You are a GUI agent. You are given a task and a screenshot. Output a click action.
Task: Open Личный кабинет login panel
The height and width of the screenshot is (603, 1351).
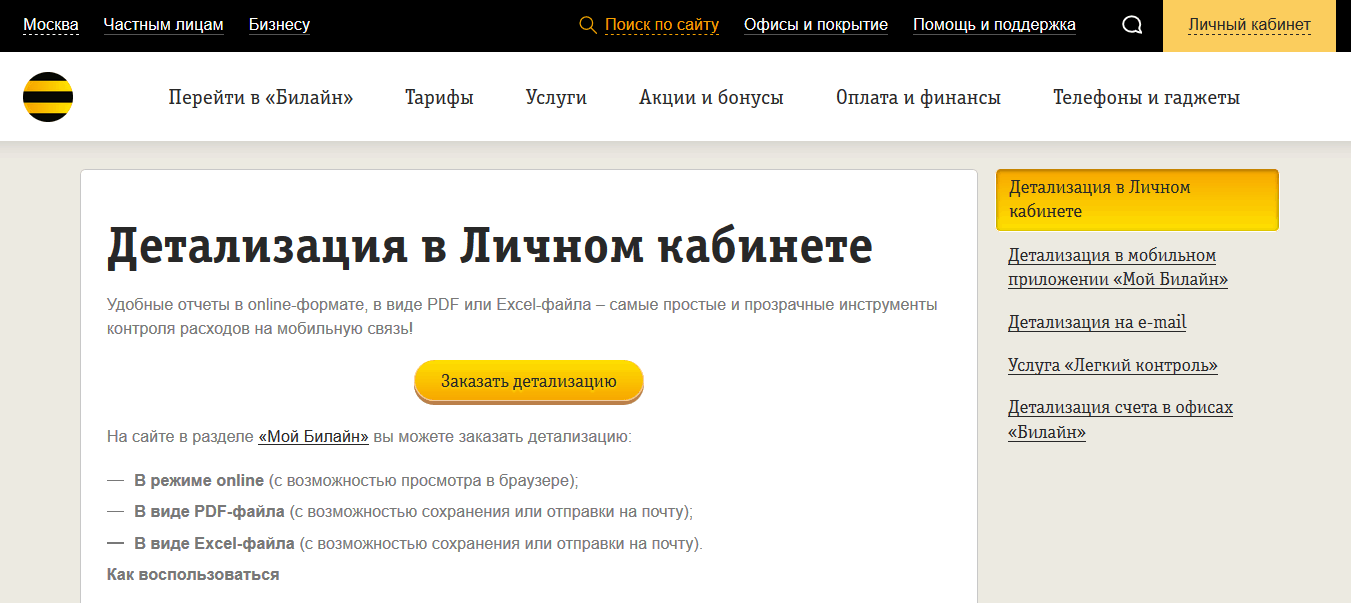pos(1249,25)
